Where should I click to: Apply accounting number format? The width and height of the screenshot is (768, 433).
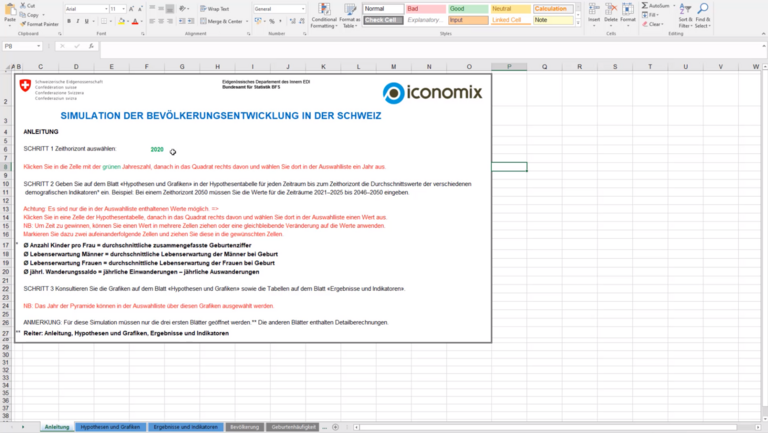pyautogui.click(x=258, y=21)
